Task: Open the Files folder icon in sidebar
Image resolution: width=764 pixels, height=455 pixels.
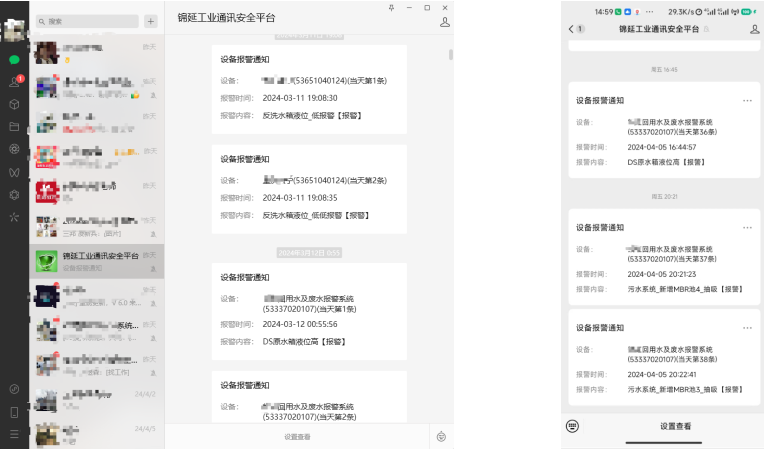Action: (x=14, y=127)
